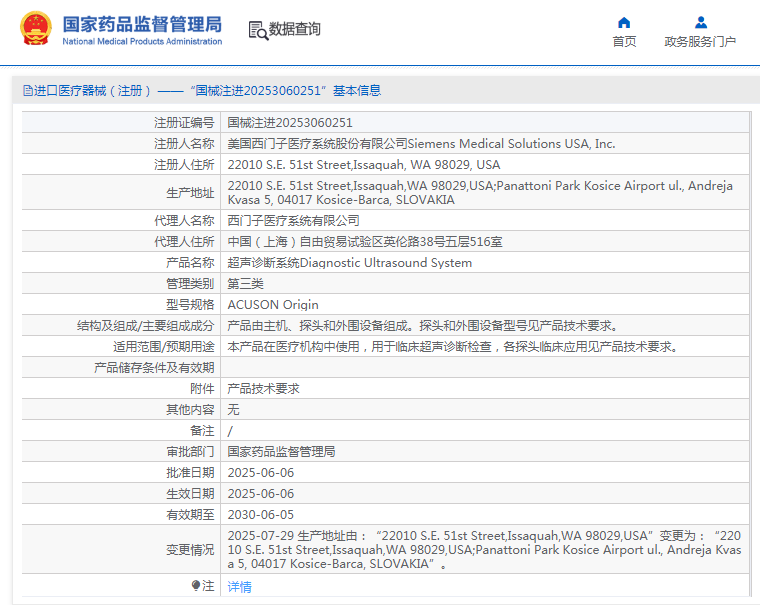Select the ACUSON Origin model value
Viewport: 760px width, 605px height.
[x=273, y=305]
